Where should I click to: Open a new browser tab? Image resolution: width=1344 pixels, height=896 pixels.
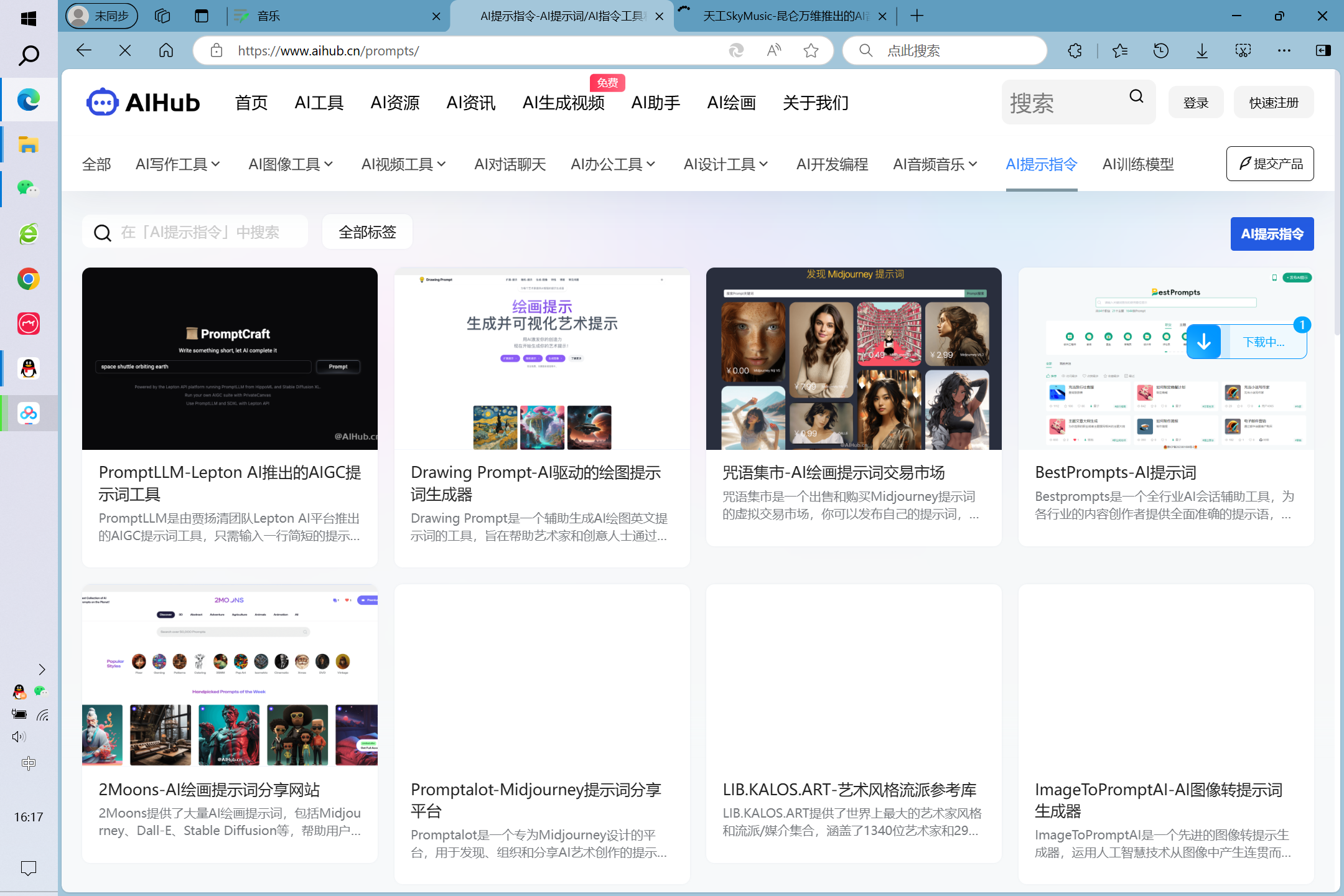tap(917, 16)
